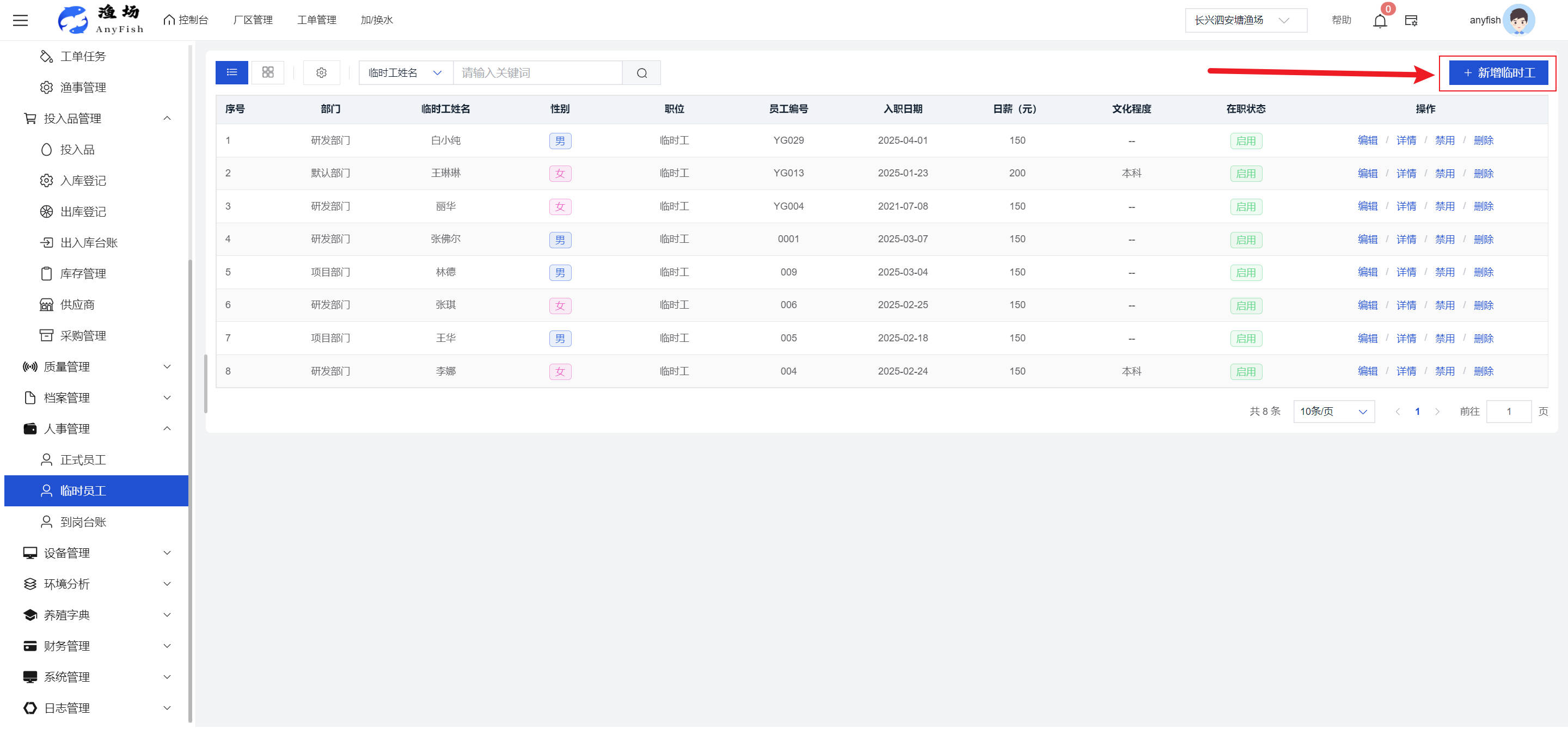Disable employee 王琳琳 with 禁用
Screen dimensions: 1568x735
1444,174
